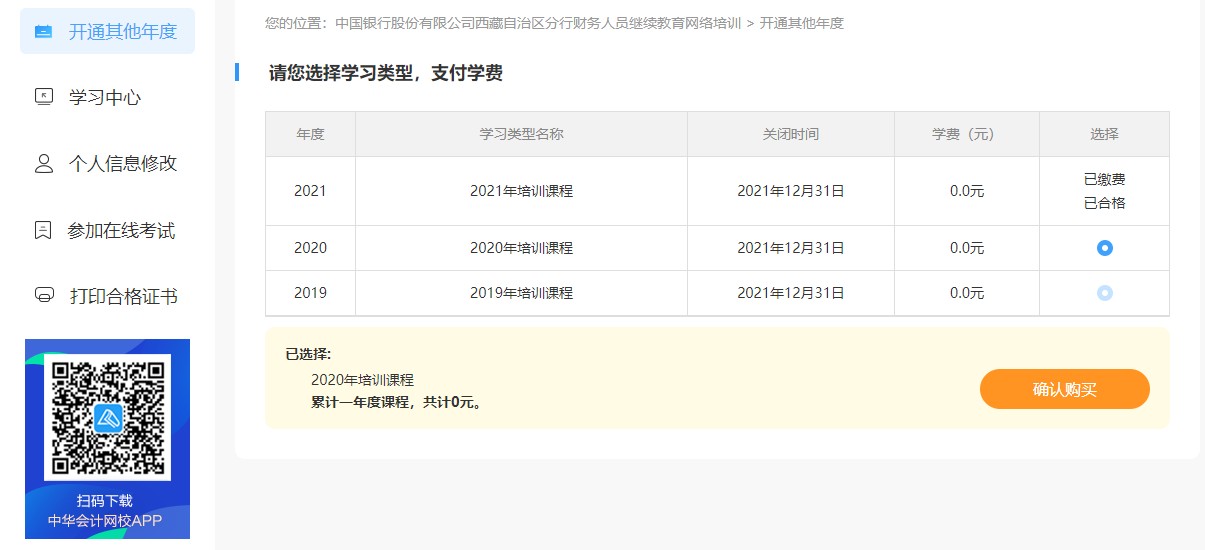Image resolution: width=1205 pixels, height=550 pixels.
Task: Click the 中国银行股份有限公司西藏自治区分行 breadcrumb link
Action: click(x=538, y=23)
